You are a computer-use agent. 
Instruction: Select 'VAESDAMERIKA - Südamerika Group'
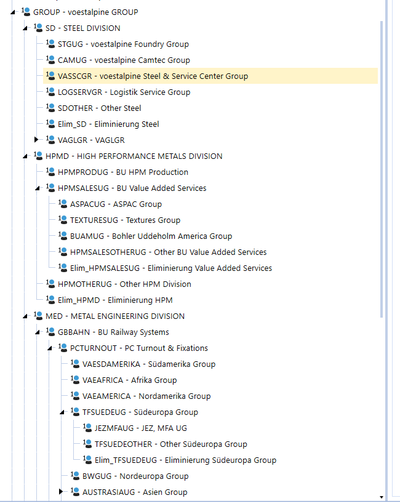[x=149, y=364]
